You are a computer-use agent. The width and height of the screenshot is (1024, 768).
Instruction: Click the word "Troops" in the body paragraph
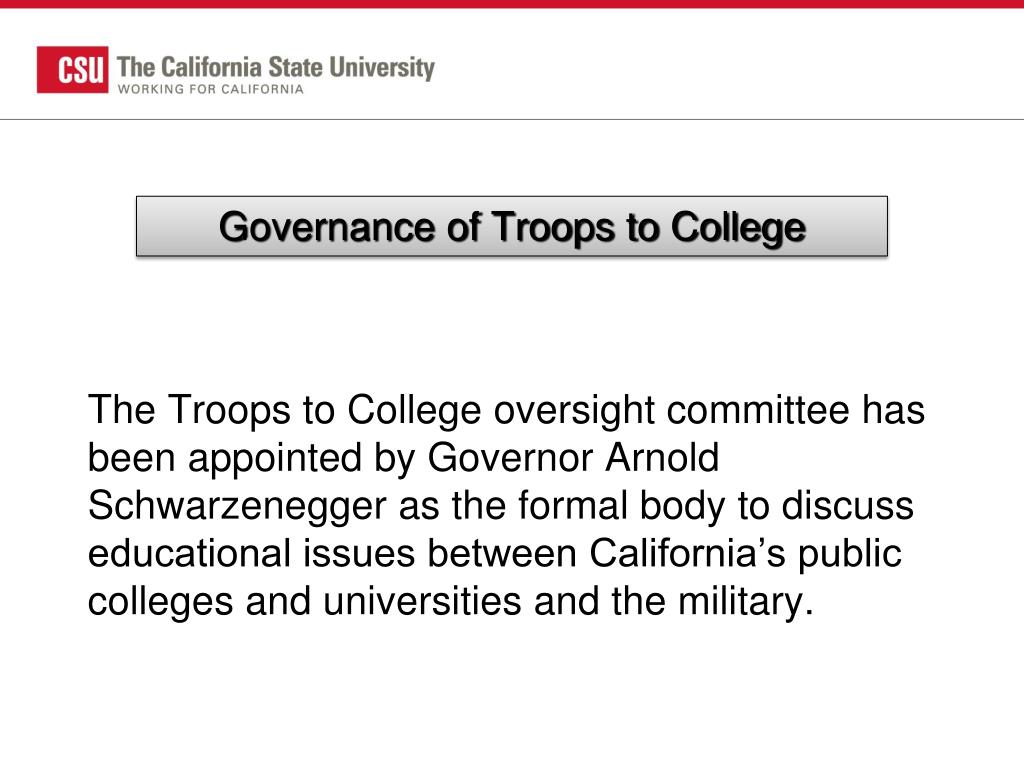tap(229, 412)
